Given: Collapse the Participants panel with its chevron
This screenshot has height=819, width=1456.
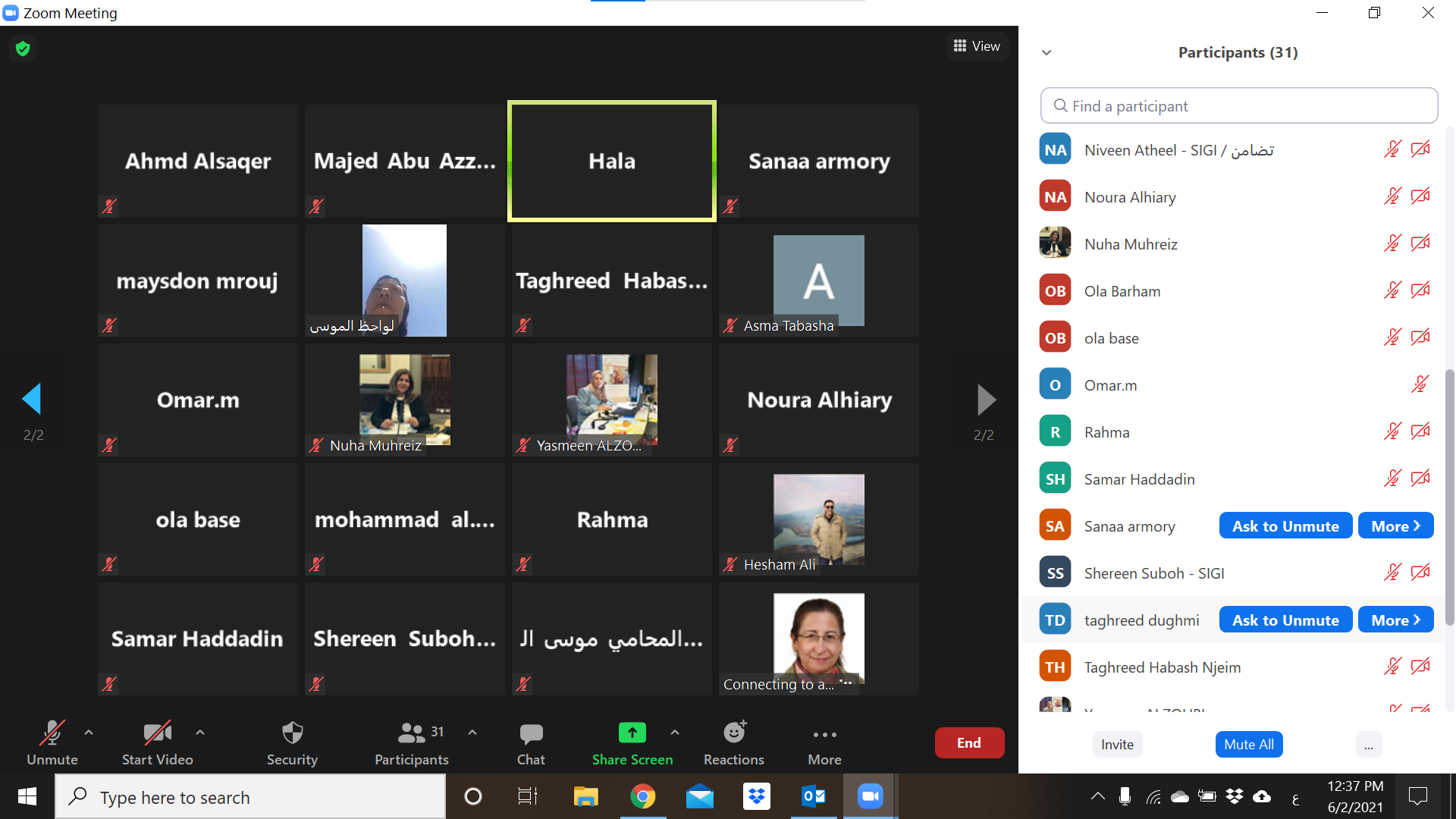Looking at the screenshot, I should tap(1046, 52).
